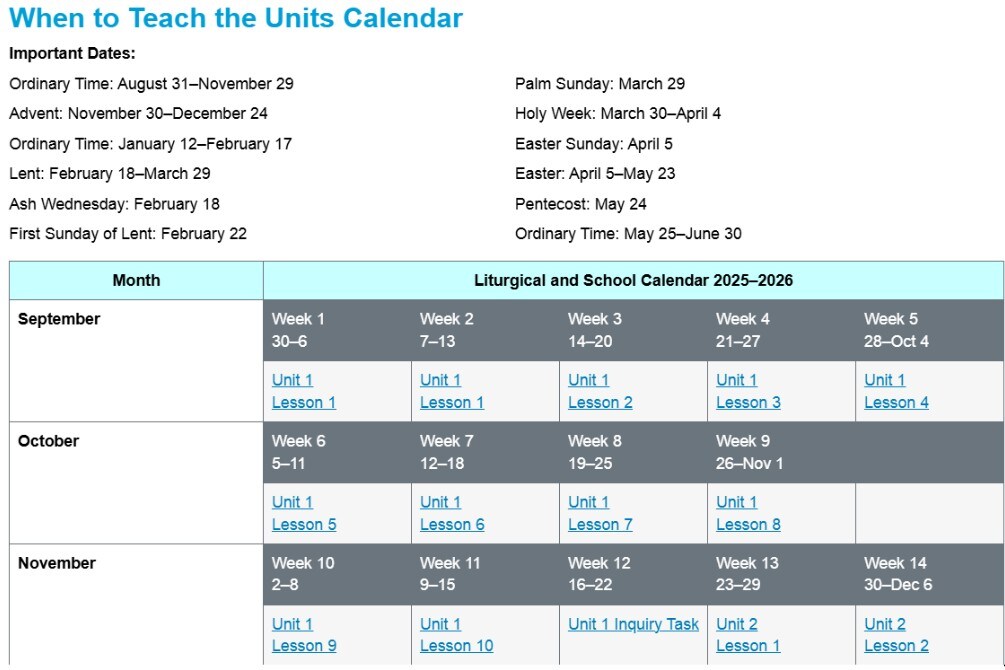Click the When to Teach the Units Calendar heading
This screenshot has width=1005, height=670.
click(236, 18)
